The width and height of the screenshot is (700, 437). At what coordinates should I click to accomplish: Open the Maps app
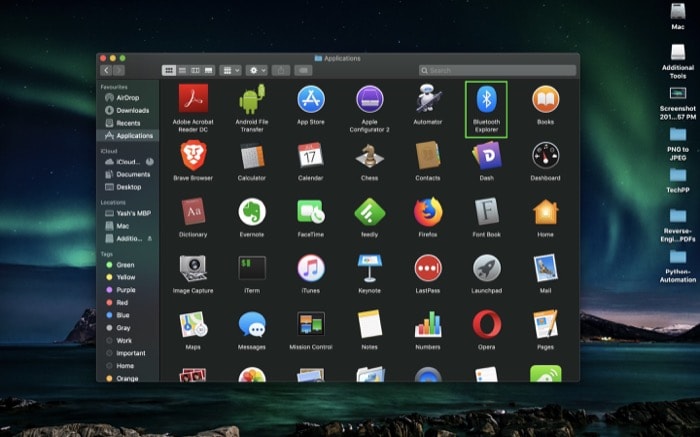point(193,325)
